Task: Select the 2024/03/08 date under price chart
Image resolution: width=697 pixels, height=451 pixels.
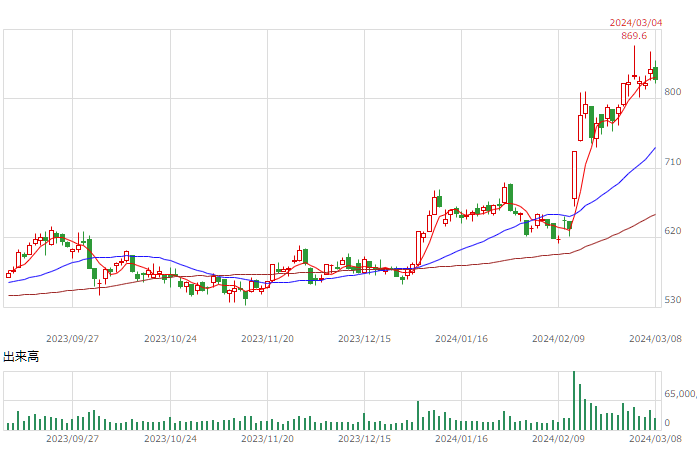Action: pyautogui.click(x=655, y=339)
